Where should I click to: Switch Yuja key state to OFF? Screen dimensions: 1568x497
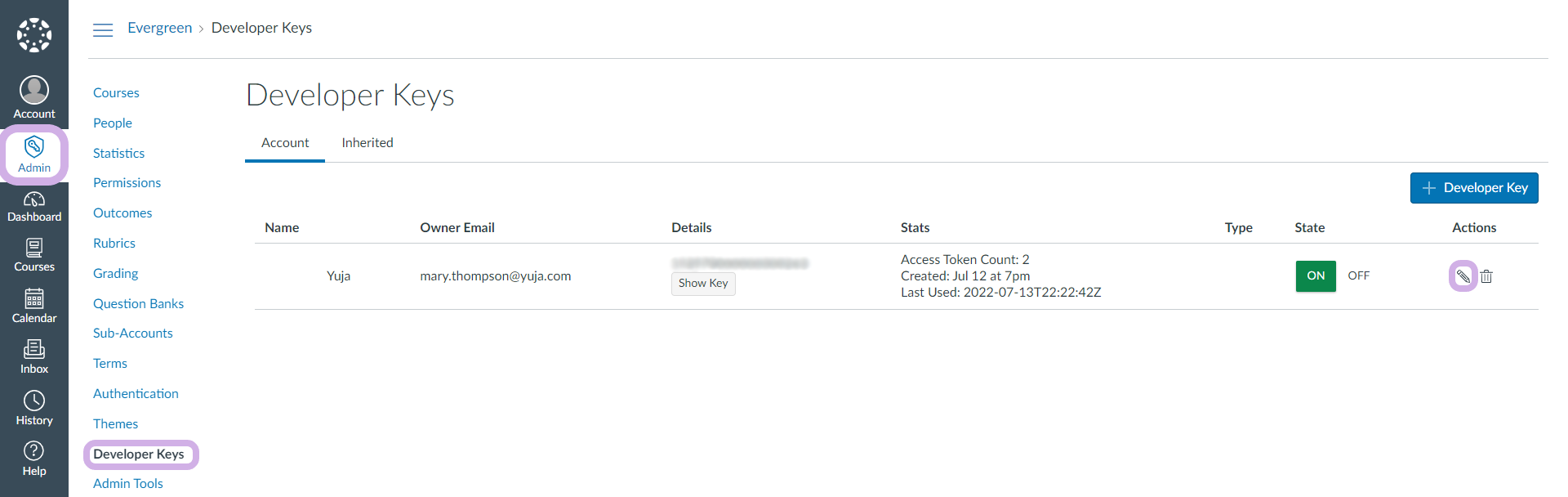1358,276
